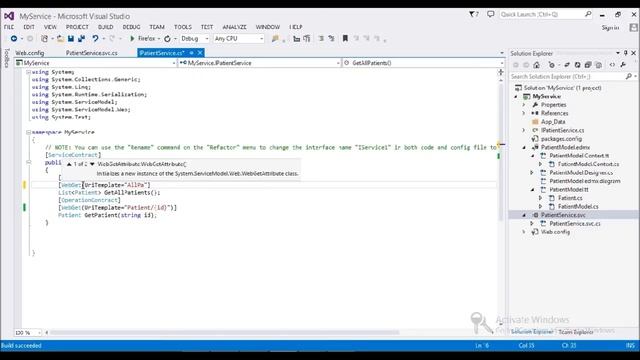Viewport: 640px width, 360px height.
Task: Open the zoom level 120 % dropdown
Action: [28, 333]
